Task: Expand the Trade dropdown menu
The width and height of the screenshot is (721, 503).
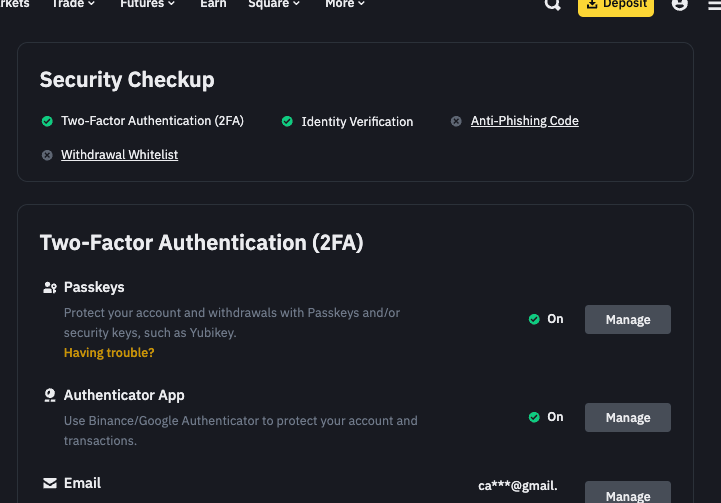Action: click(x=73, y=5)
